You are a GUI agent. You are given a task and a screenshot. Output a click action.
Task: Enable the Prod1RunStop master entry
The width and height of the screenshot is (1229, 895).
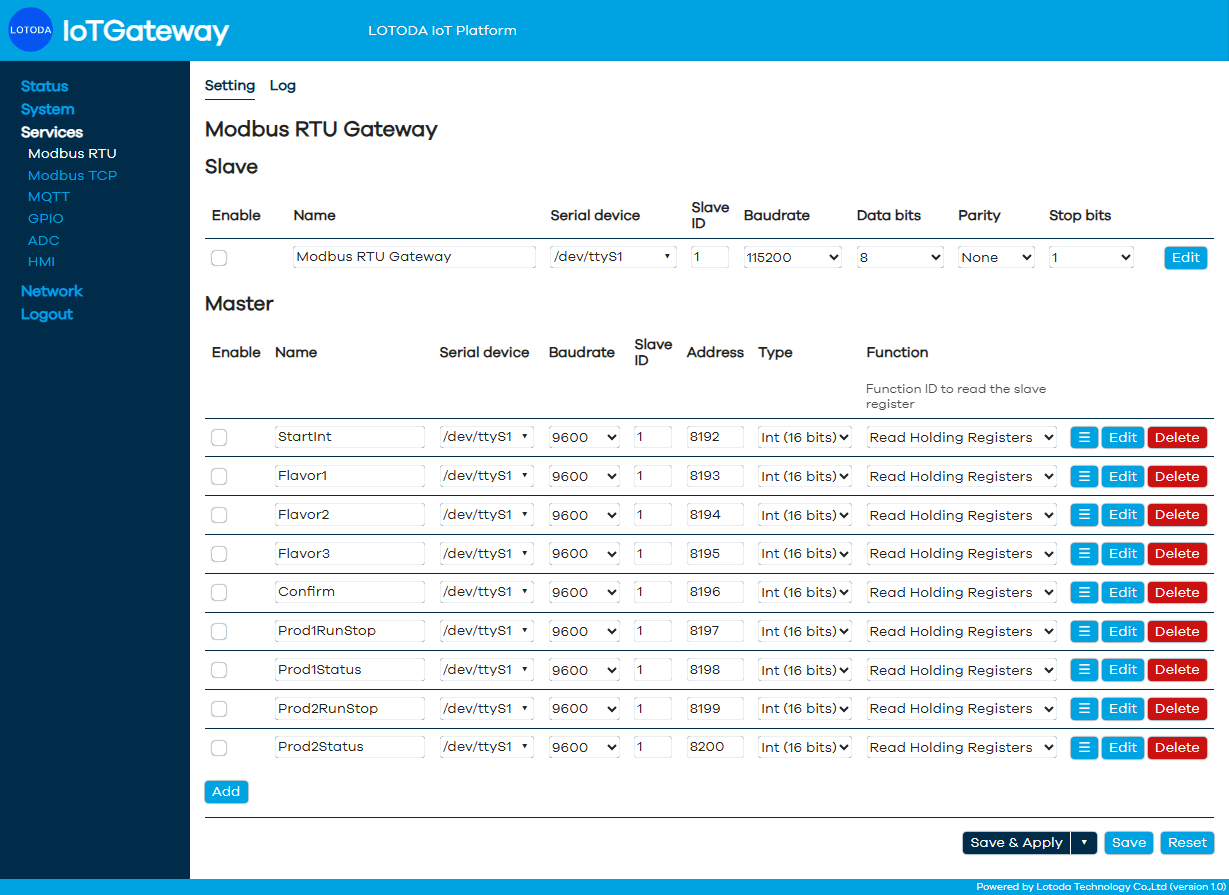coord(219,631)
